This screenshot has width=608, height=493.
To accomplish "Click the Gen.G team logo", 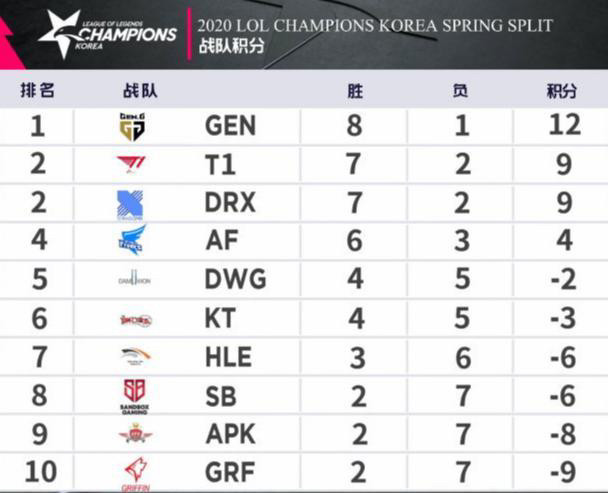I will (132, 125).
